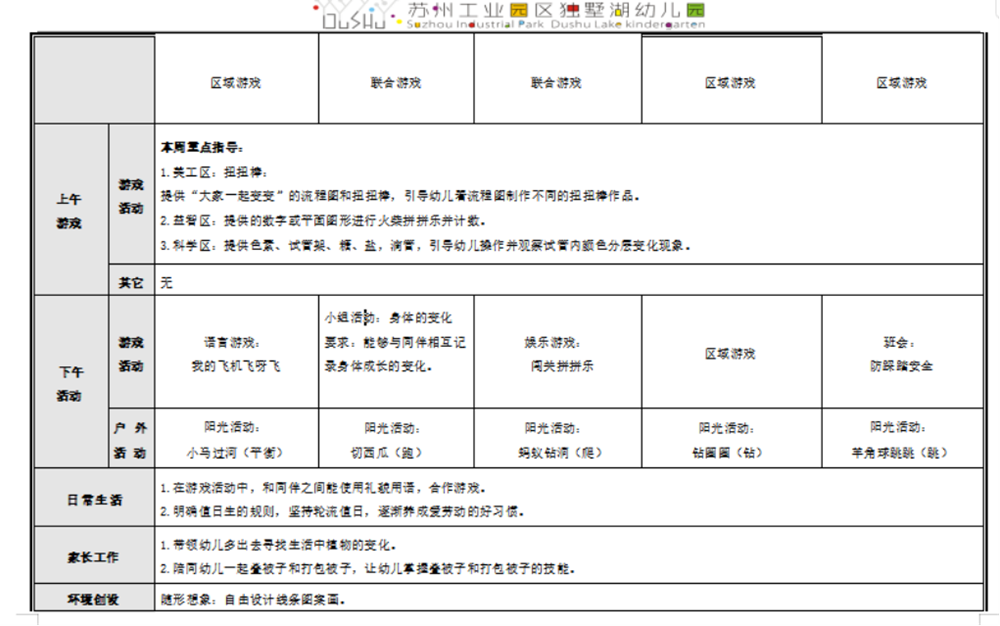The height and width of the screenshot is (626, 1000).
Task: Select the 下午活动 row header cell
Action: [70, 383]
